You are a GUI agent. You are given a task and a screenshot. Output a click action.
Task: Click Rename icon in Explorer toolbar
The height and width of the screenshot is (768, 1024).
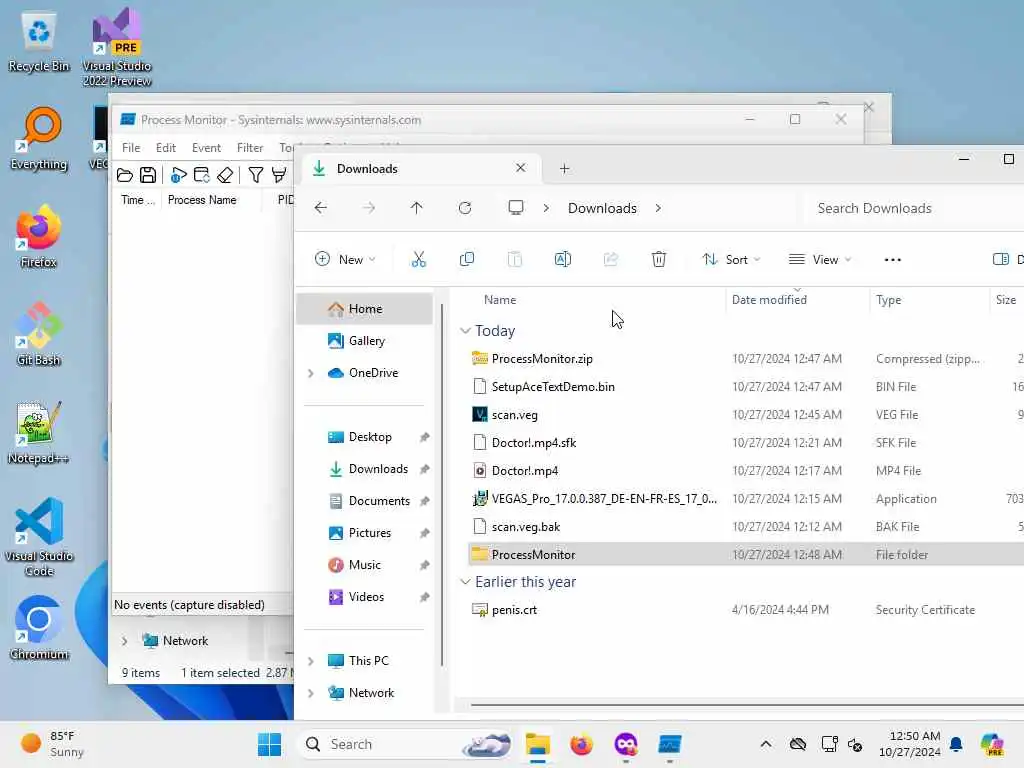click(563, 259)
